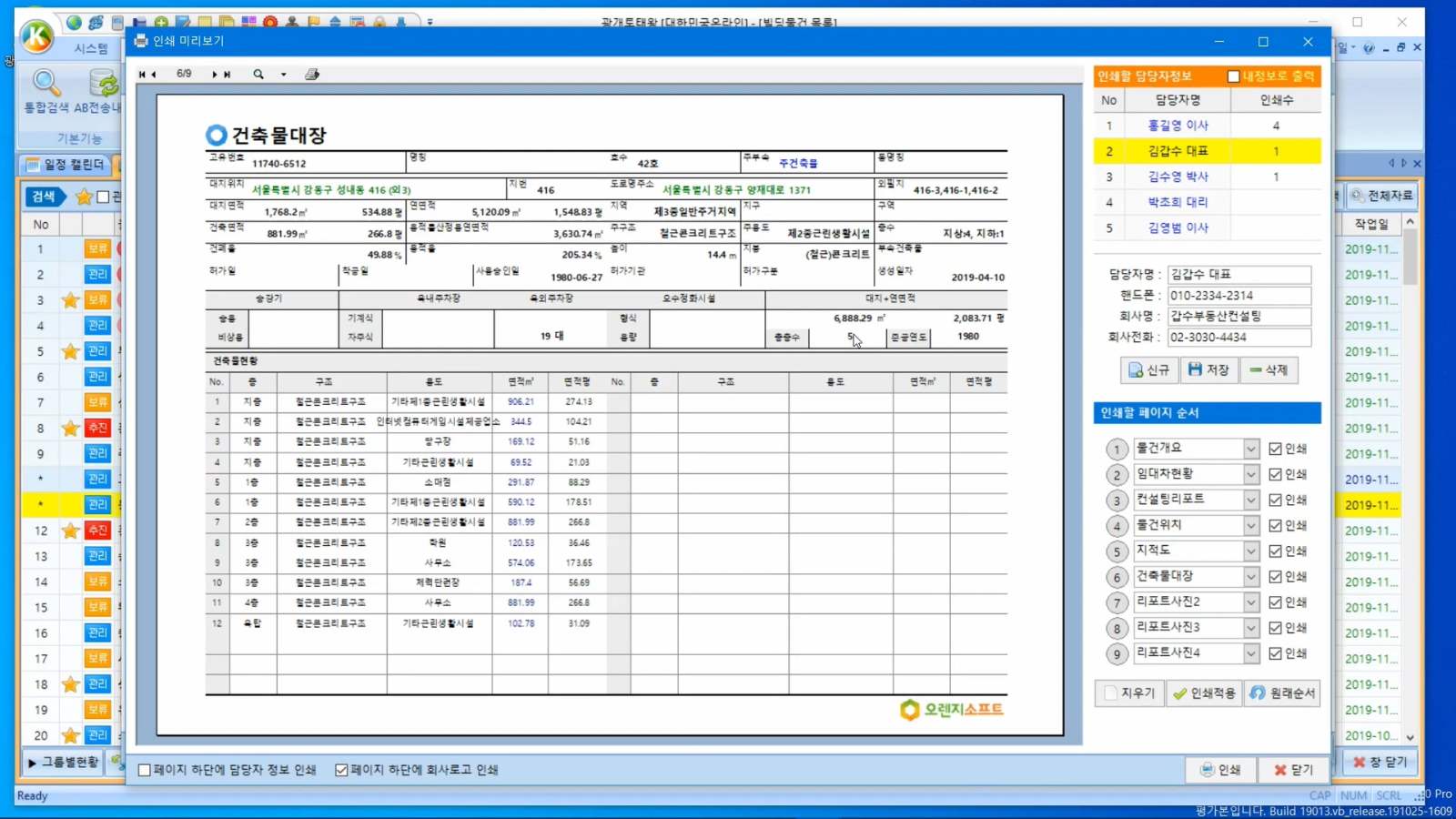Uncheck 페이지 하단에 회사로고 인쇄 checkbox
Image resolution: width=1456 pixels, height=819 pixels.
tap(341, 770)
